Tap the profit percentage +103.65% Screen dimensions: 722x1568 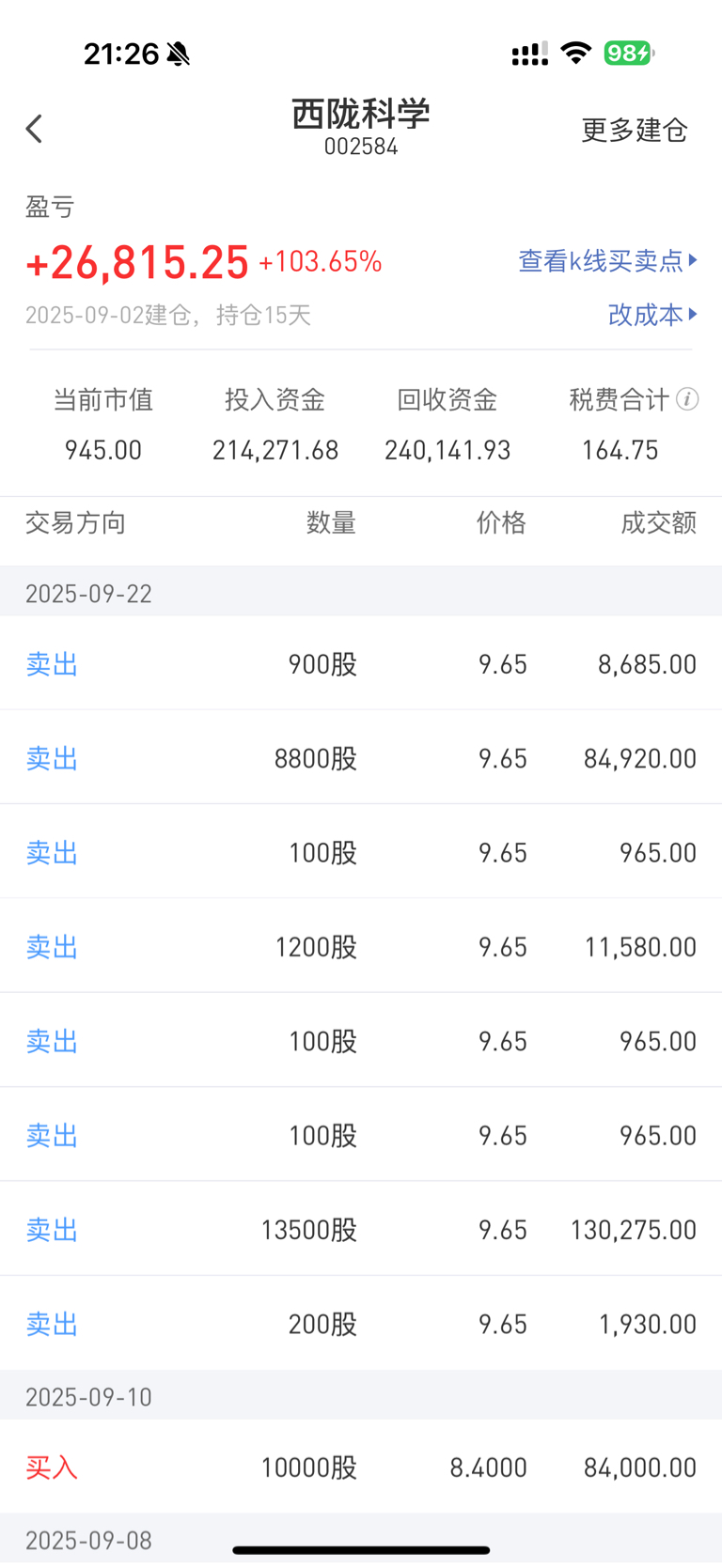pyautogui.click(x=321, y=261)
